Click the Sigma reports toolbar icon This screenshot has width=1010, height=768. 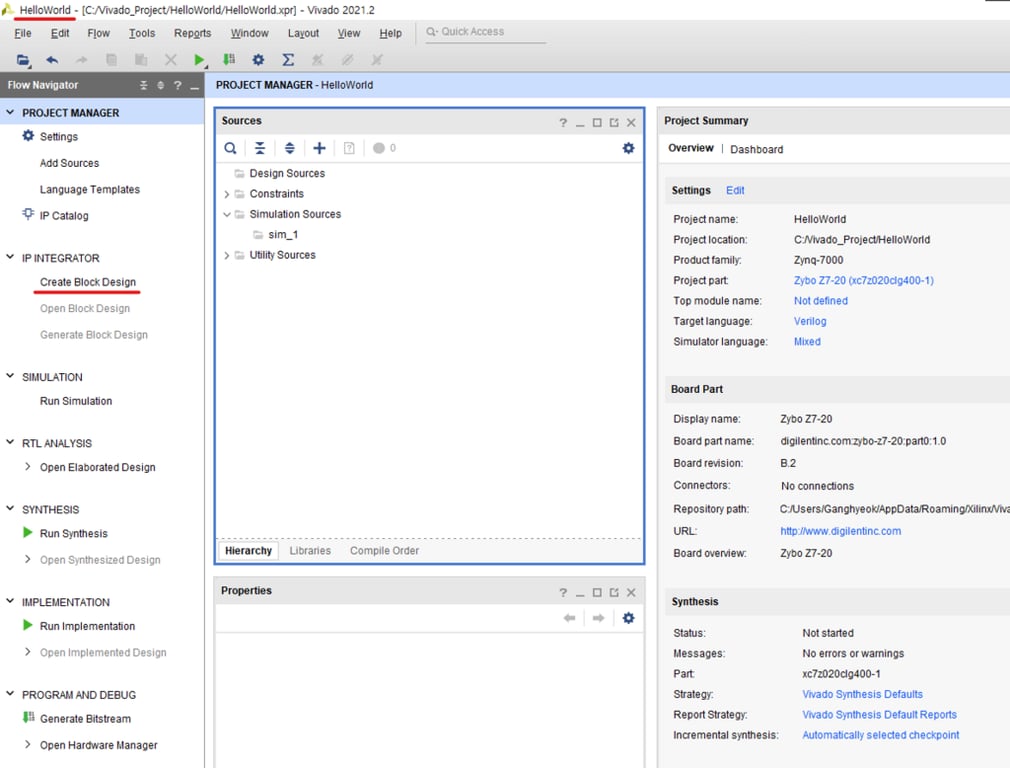(288, 60)
